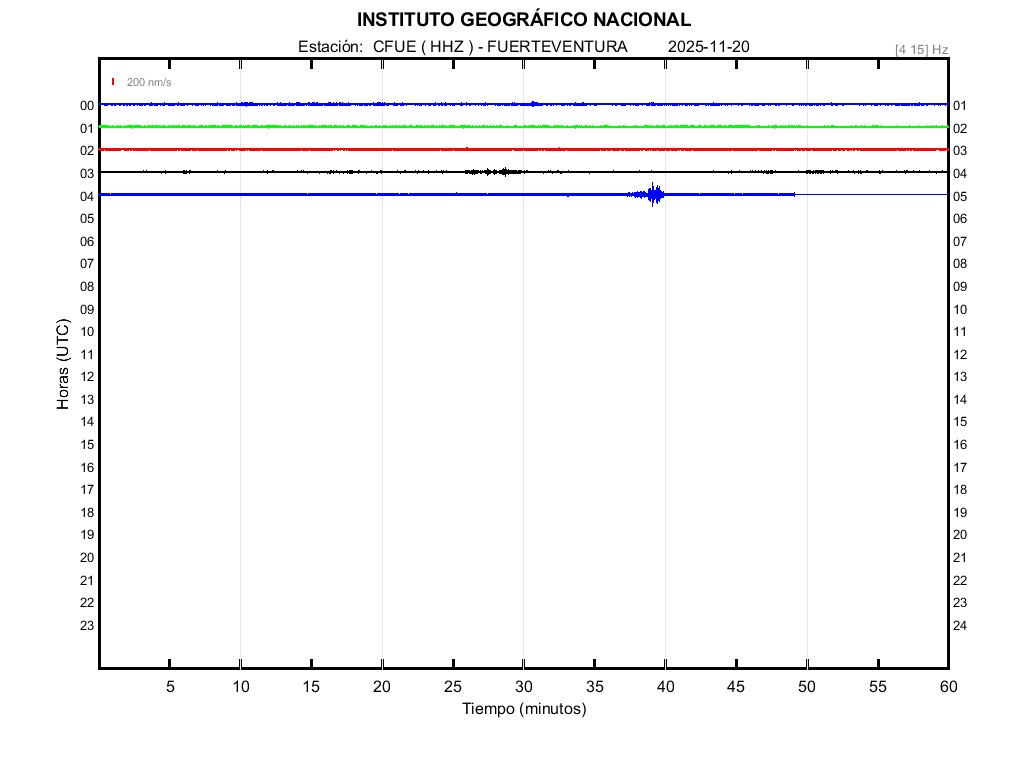Click hour 23 label on left axis
Image resolution: width=1024 pixels, height=768 pixels.
87,626
